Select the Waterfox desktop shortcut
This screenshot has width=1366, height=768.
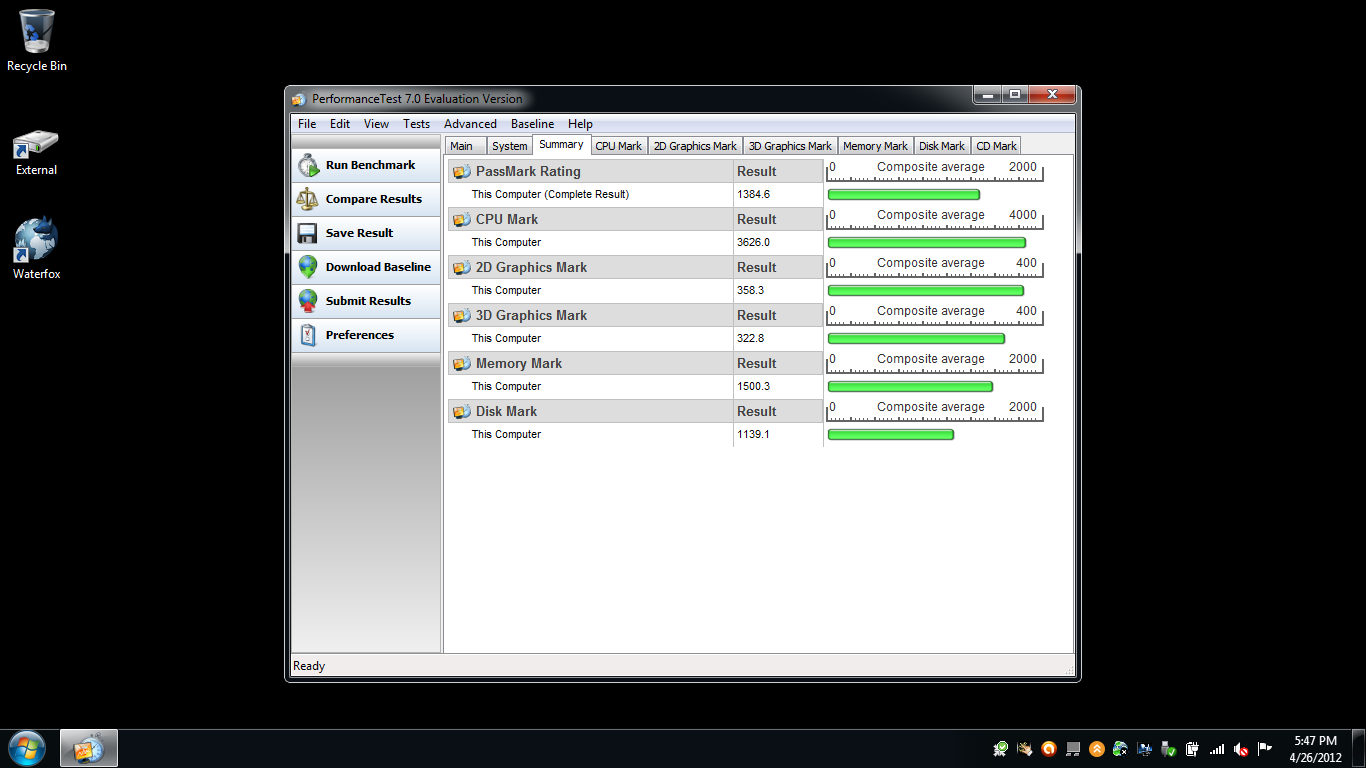tap(36, 248)
